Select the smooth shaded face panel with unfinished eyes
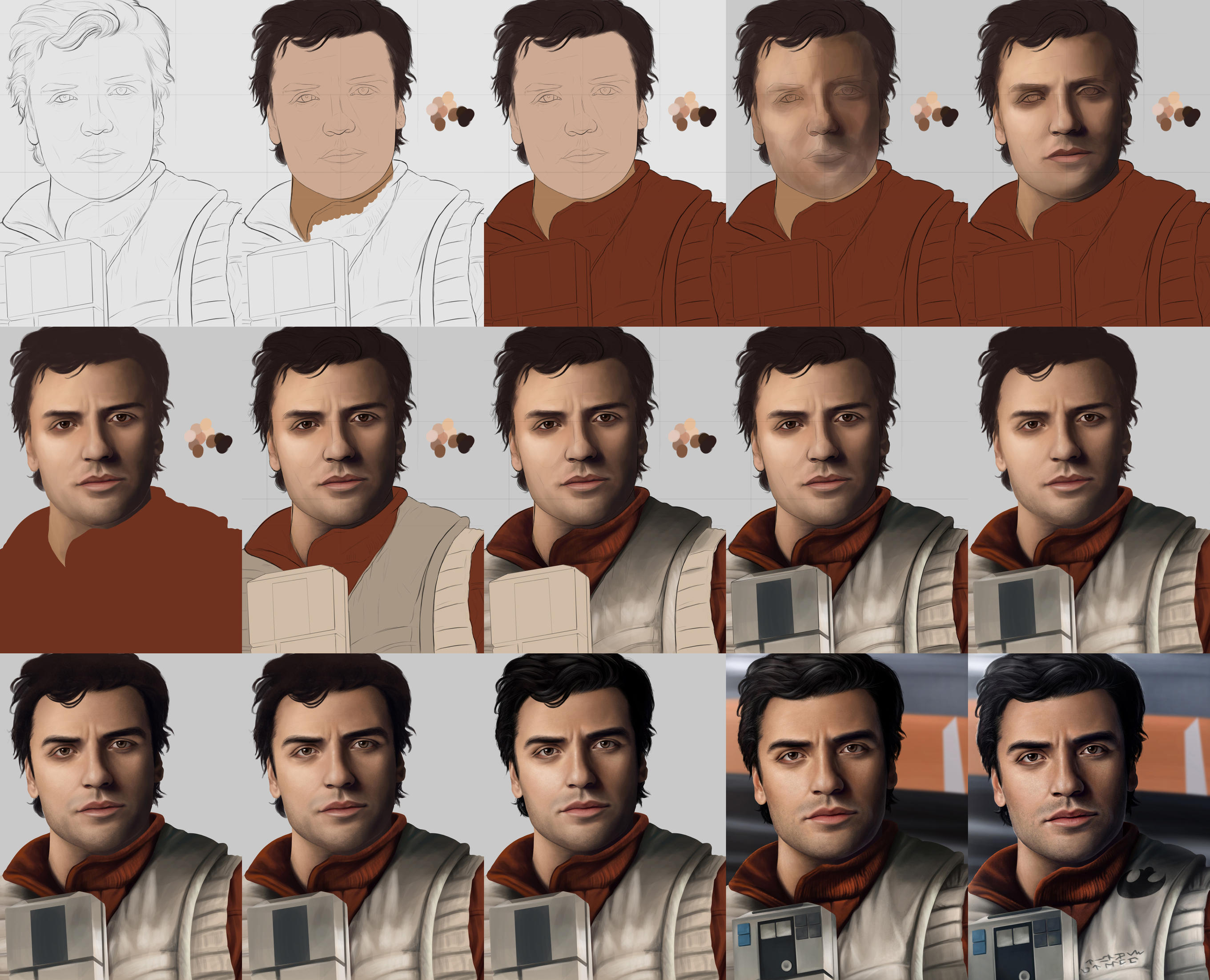Screen dimensions: 1210x980 click(1089, 163)
